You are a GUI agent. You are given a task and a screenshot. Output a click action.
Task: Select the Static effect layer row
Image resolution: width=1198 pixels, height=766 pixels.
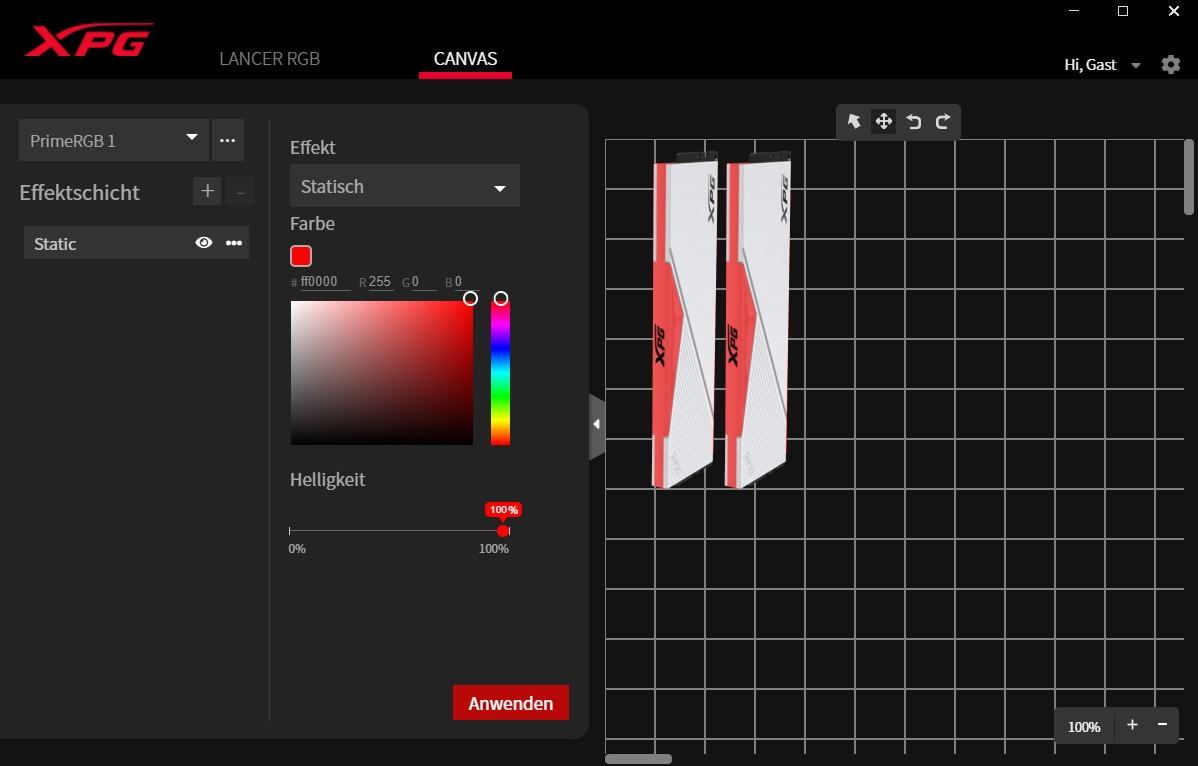(x=136, y=243)
